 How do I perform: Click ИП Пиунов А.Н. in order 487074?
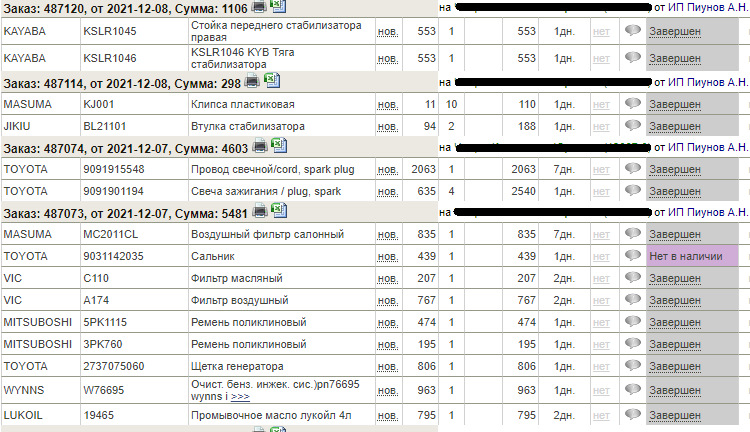708,147
